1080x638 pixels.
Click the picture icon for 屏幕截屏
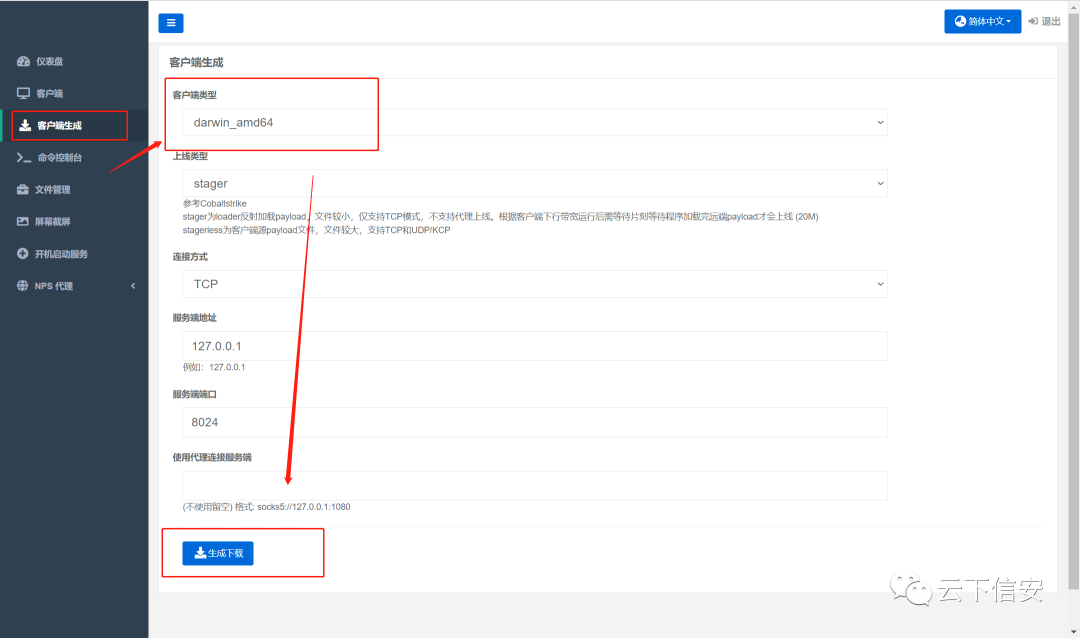(x=23, y=221)
